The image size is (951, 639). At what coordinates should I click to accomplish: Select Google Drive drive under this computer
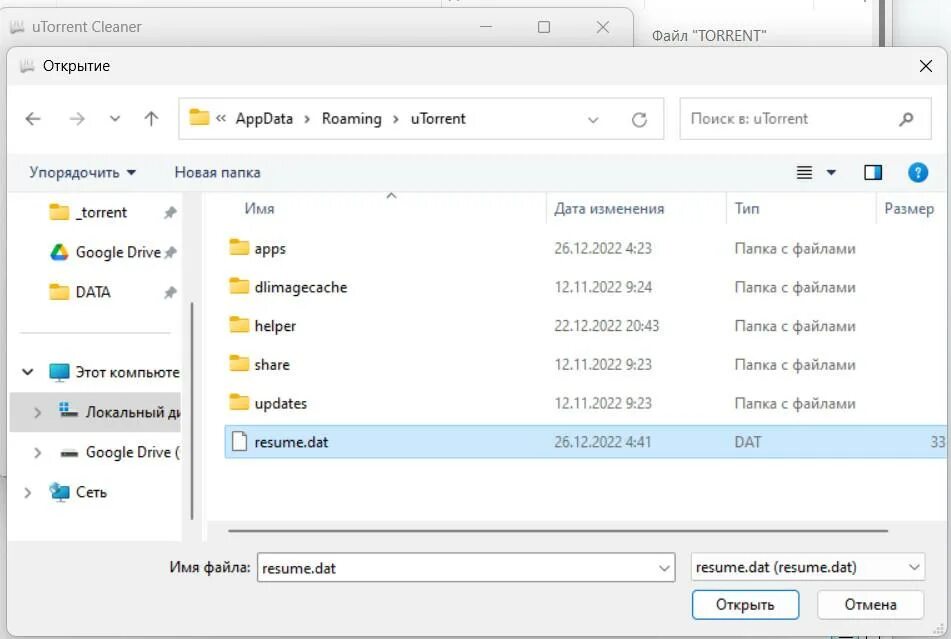click(119, 452)
